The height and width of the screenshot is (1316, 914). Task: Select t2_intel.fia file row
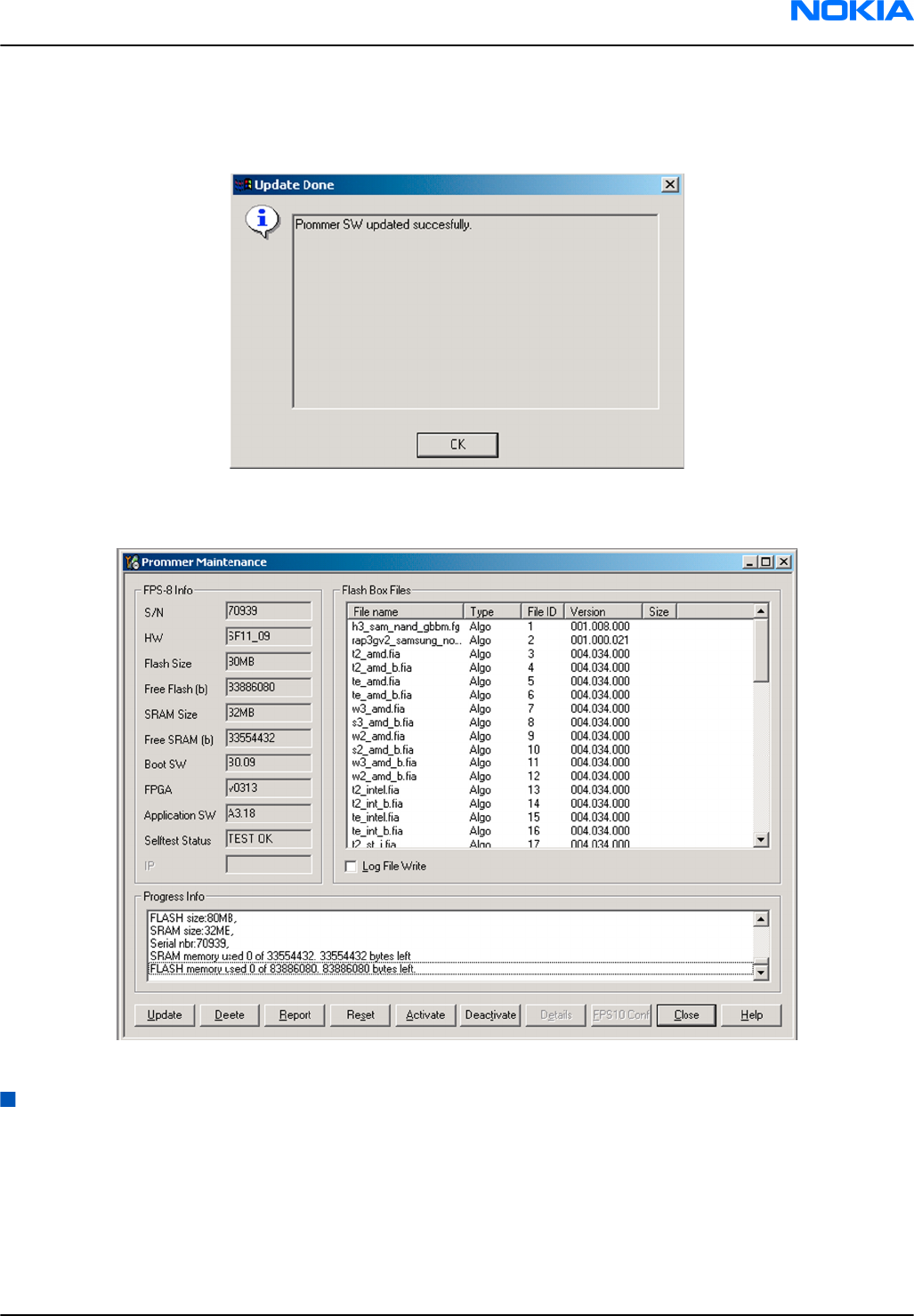pyautogui.click(x=550, y=790)
